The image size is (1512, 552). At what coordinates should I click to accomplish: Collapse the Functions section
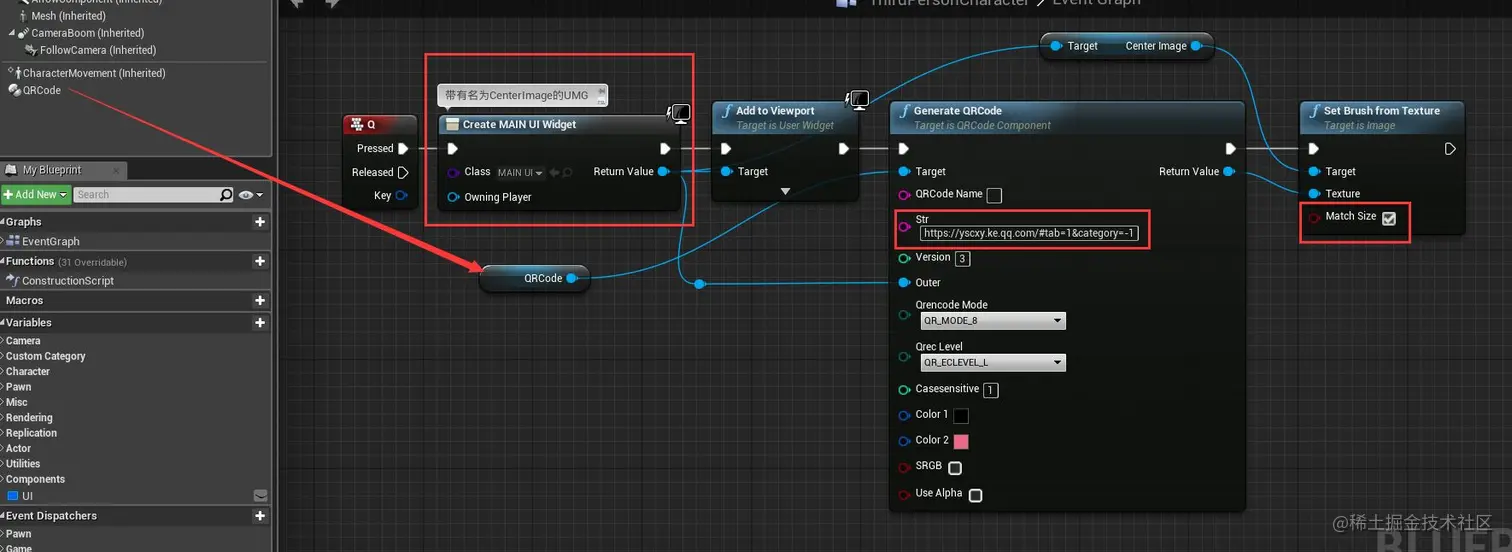[3, 261]
